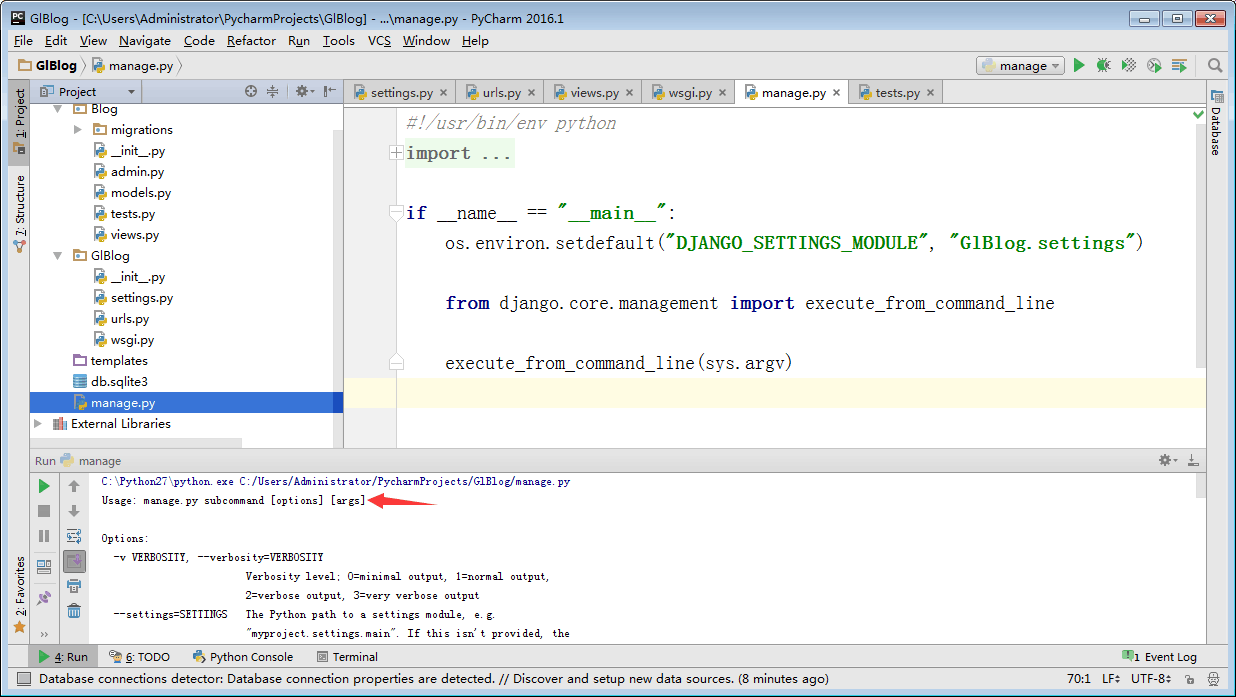
Task: Select models.py in the project tree
Action: (140, 193)
